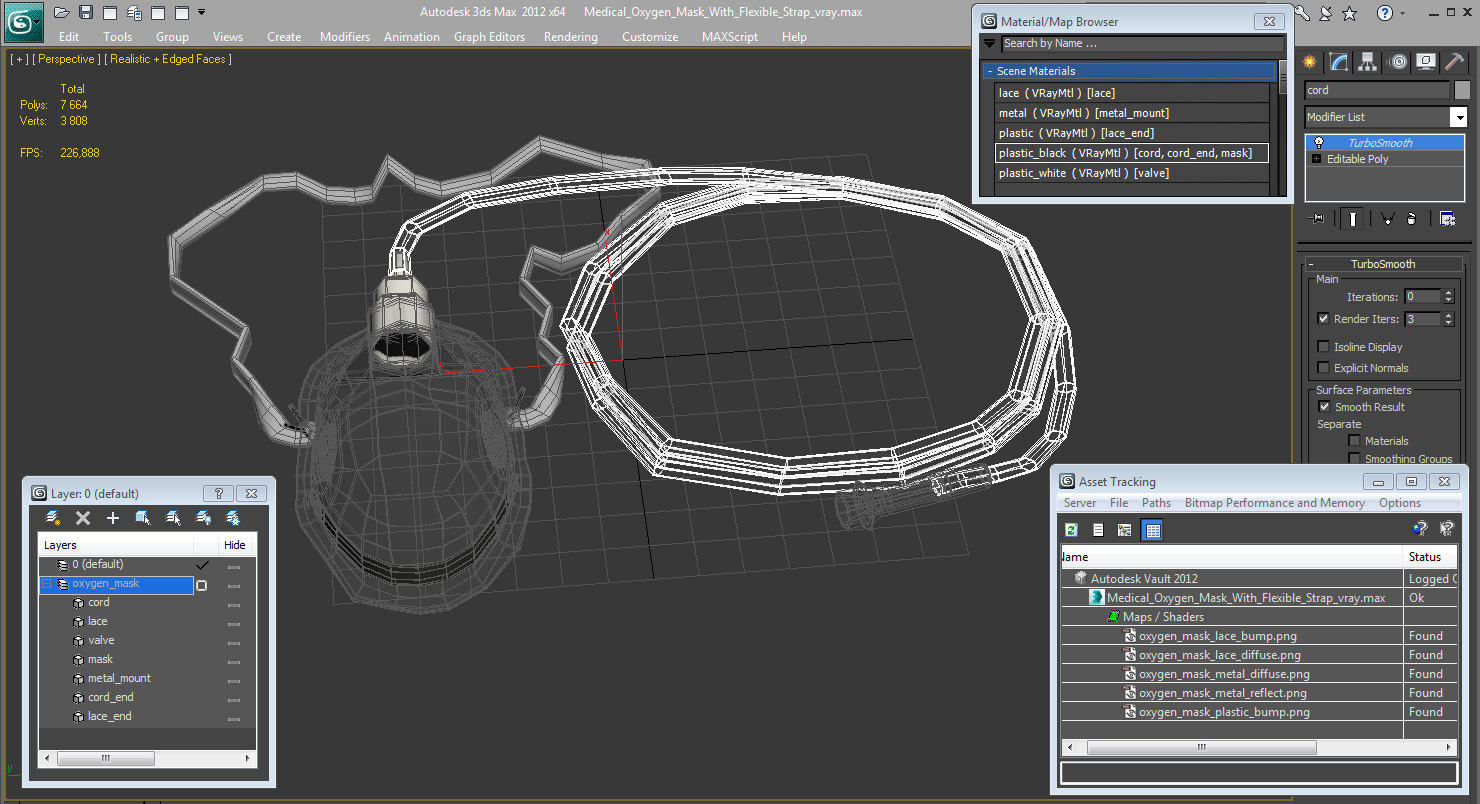Open the Rendering menu
The height and width of the screenshot is (804, 1480).
570,37
